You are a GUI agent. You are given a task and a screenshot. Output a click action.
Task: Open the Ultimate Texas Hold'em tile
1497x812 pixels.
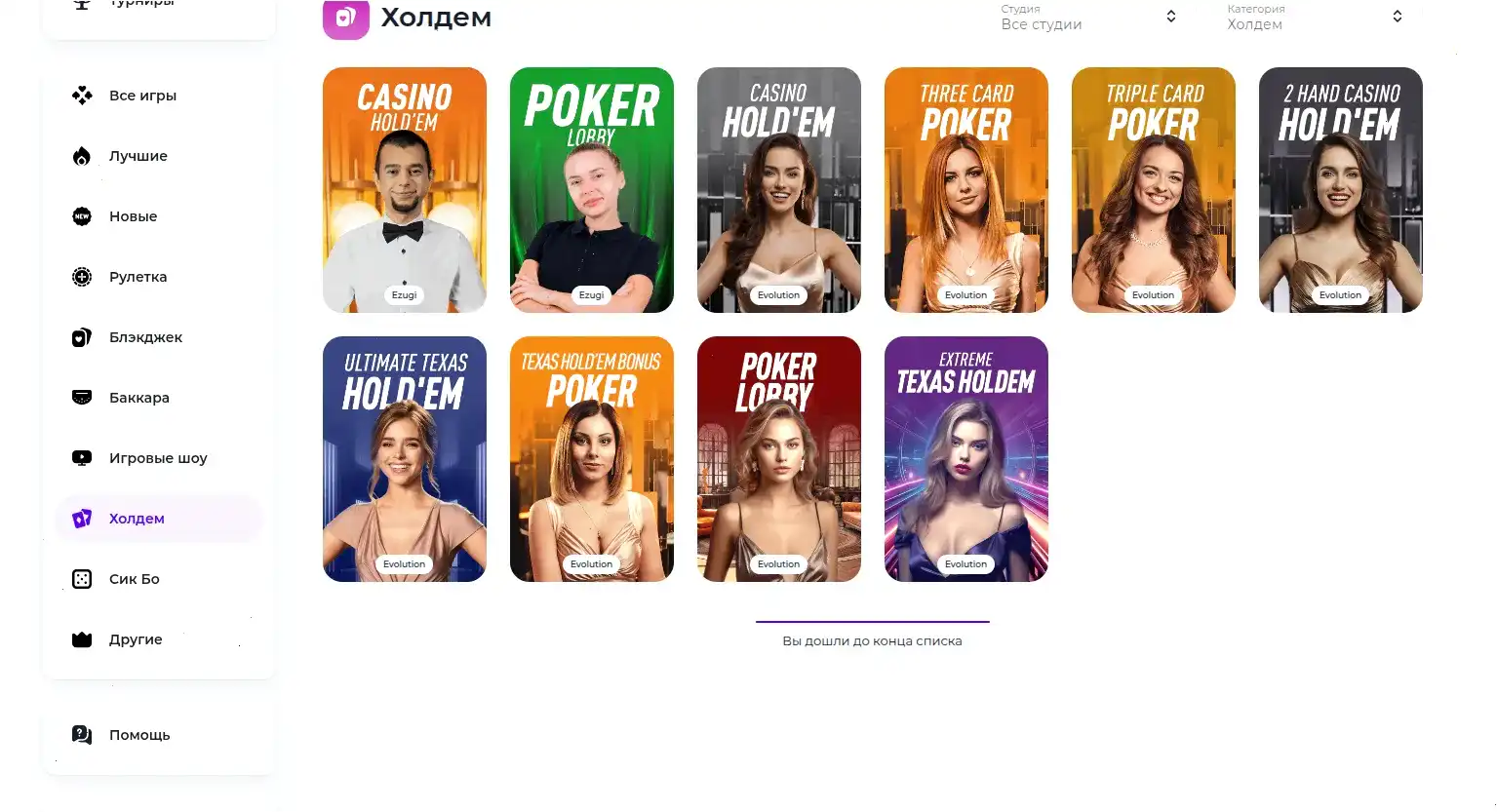[x=405, y=459]
